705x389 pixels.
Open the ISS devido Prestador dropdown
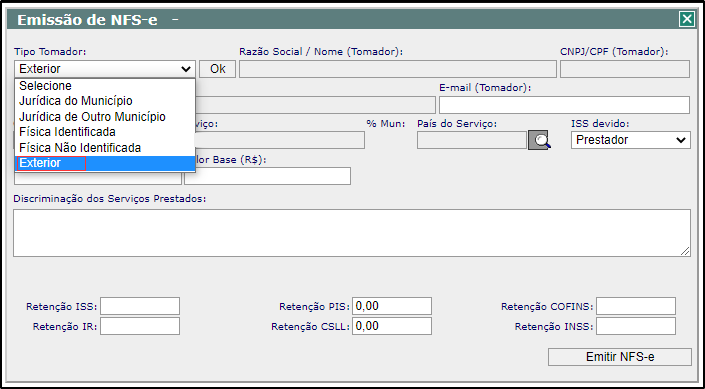coord(631,140)
